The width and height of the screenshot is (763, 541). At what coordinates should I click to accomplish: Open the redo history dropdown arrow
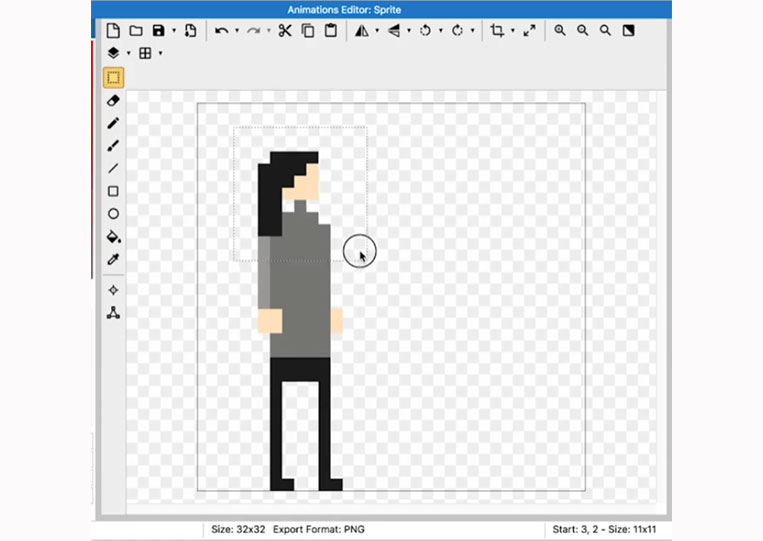click(269, 31)
